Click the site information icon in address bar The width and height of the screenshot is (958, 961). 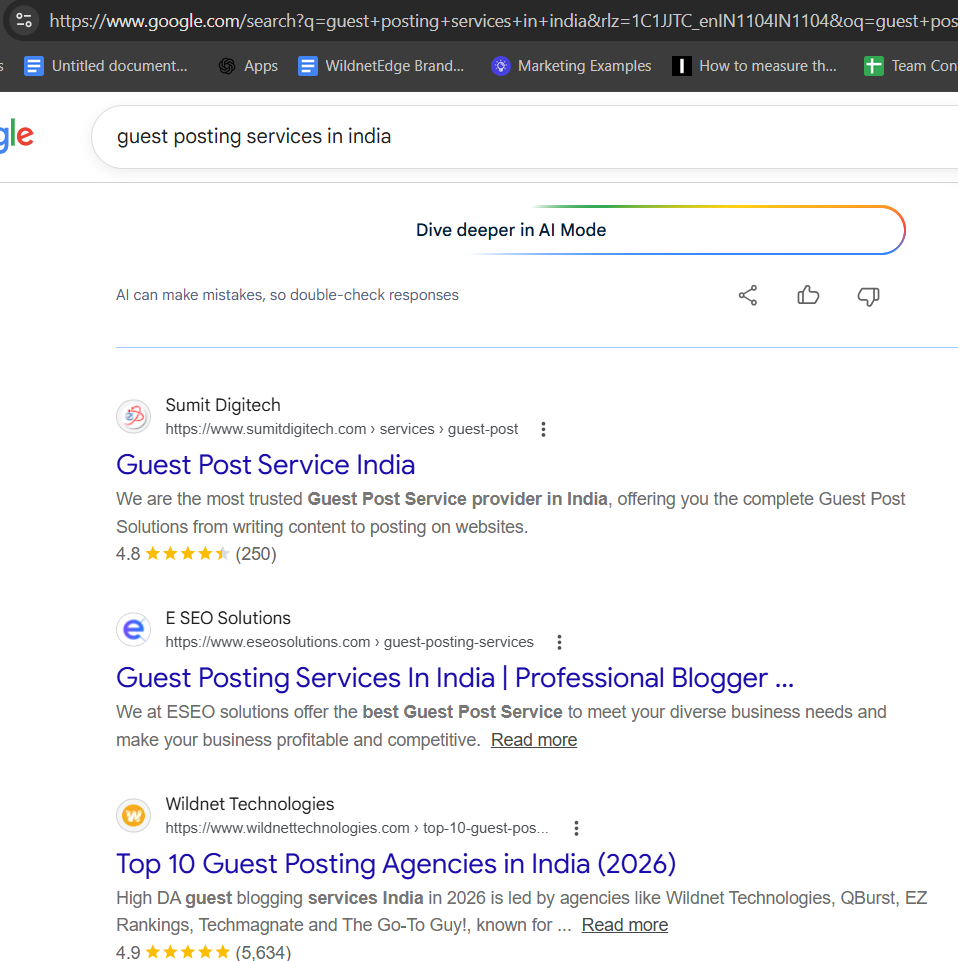tap(24, 20)
